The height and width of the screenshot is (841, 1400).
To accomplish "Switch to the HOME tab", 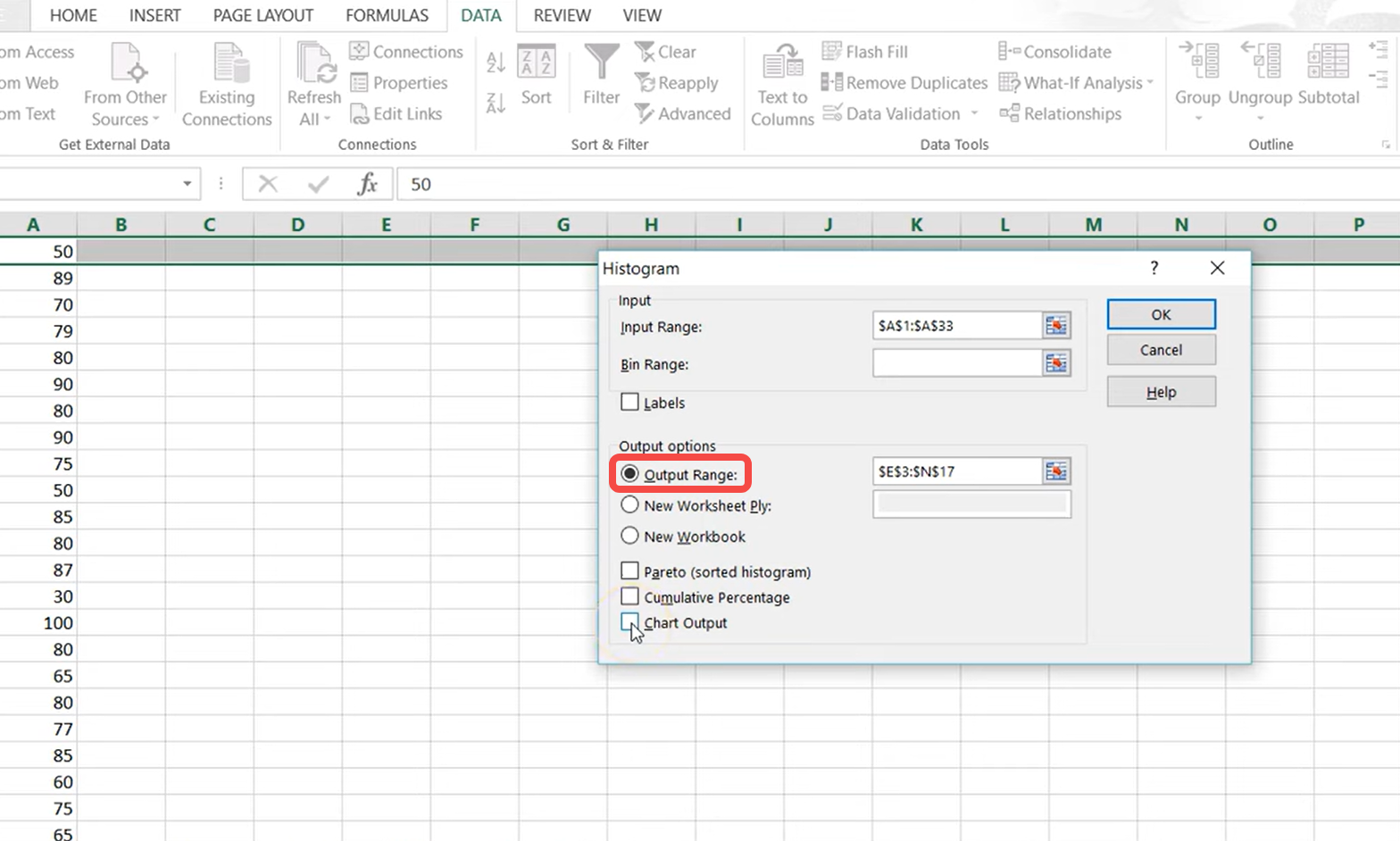I will pyautogui.click(x=73, y=15).
